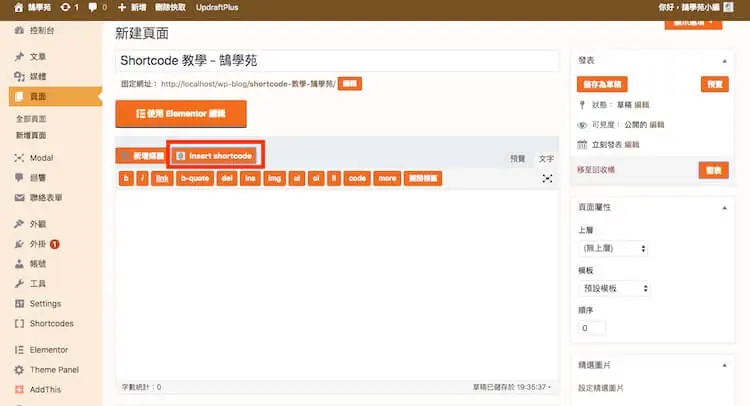Open the Appearance brush icon in sidebar

pos(19,224)
